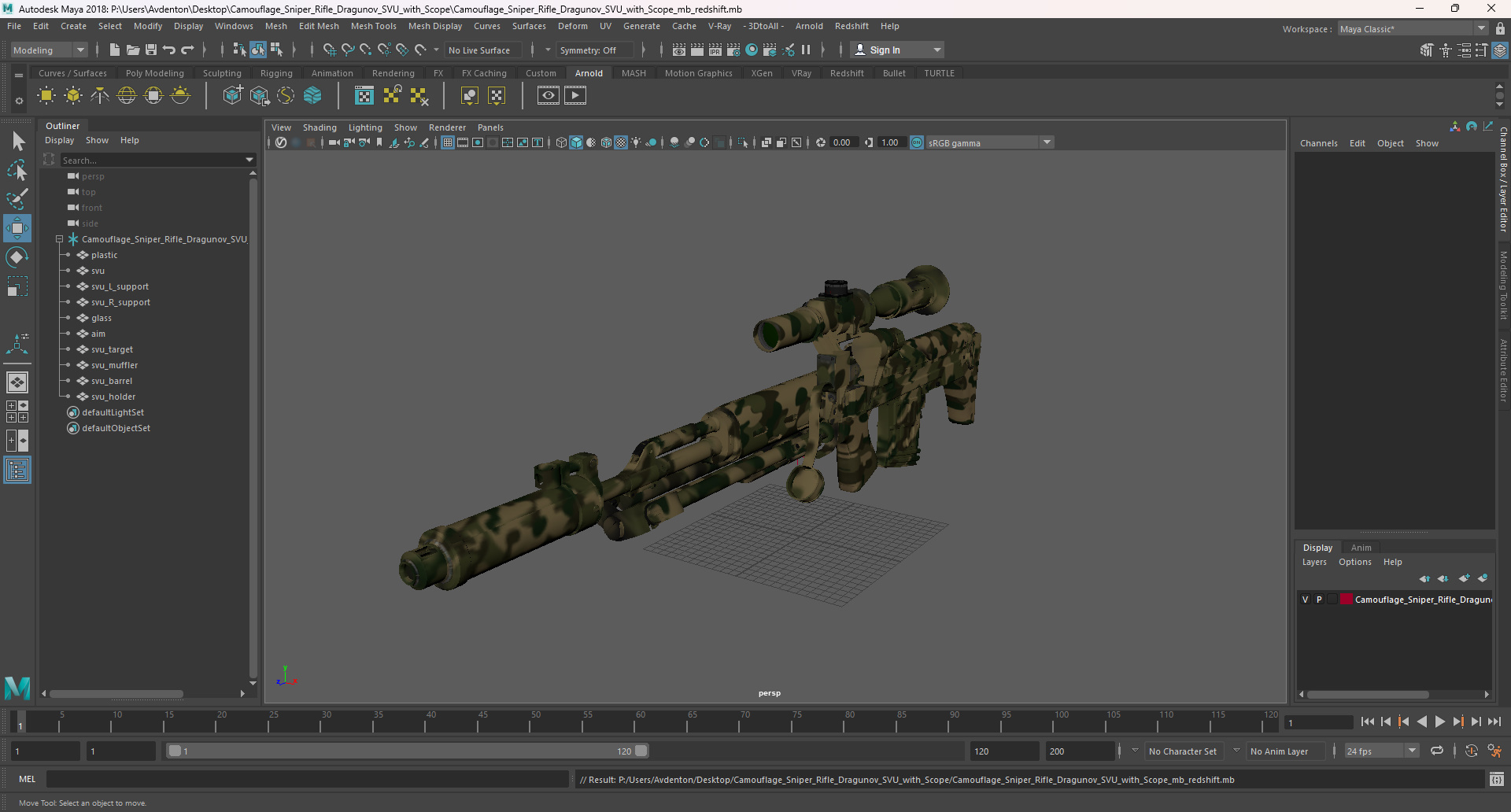The width and height of the screenshot is (1511, 812).
Task: Open the Redshift menu
Action: 852,26
